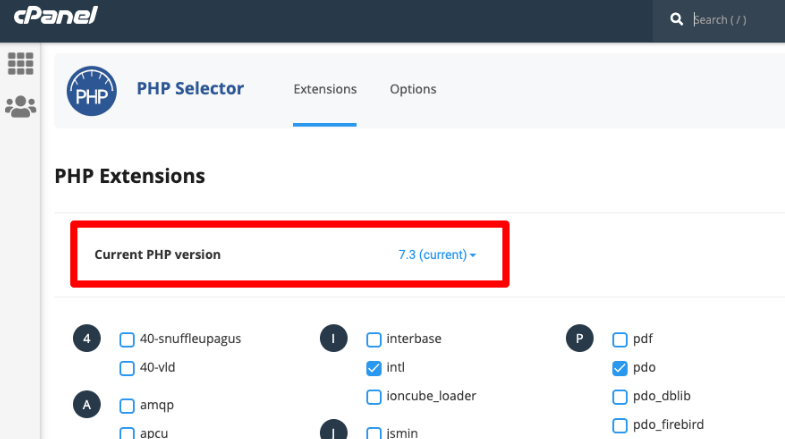Check the 40-snuffleupagus extension
785x439 pixels.
[x=127, y=339]
